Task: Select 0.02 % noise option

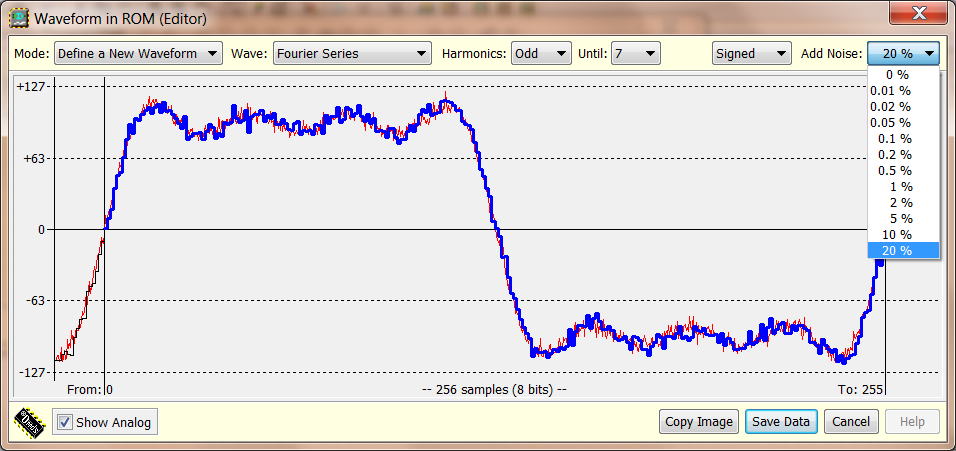Action: click(904, 107)
